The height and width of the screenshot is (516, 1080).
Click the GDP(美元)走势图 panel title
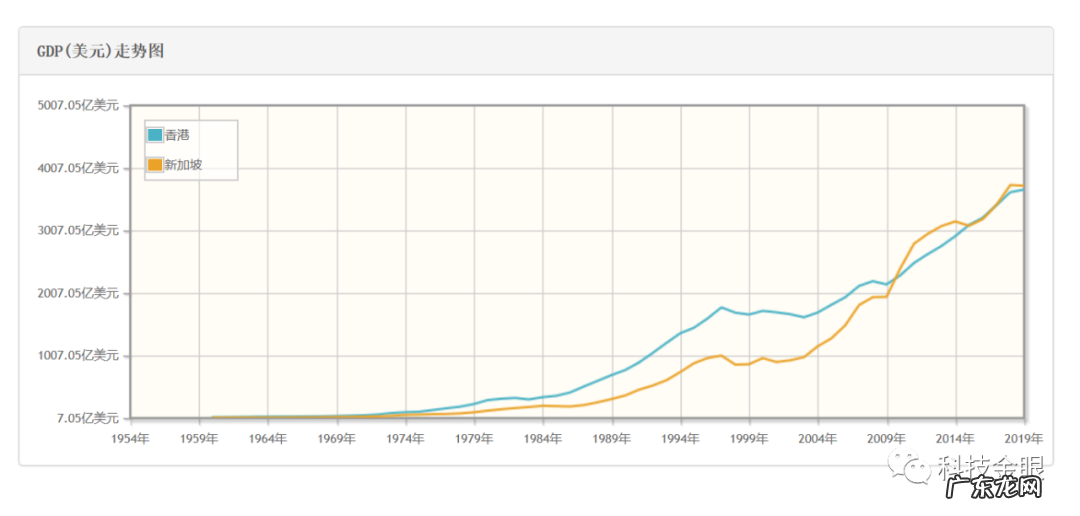tap(100, 51)
